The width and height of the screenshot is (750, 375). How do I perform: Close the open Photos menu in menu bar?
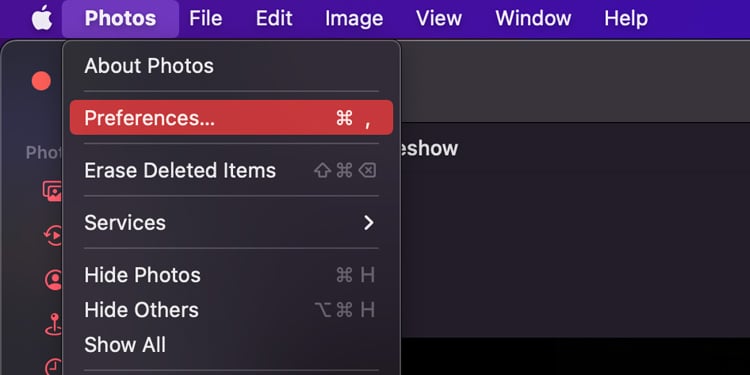tap(120, 19)
